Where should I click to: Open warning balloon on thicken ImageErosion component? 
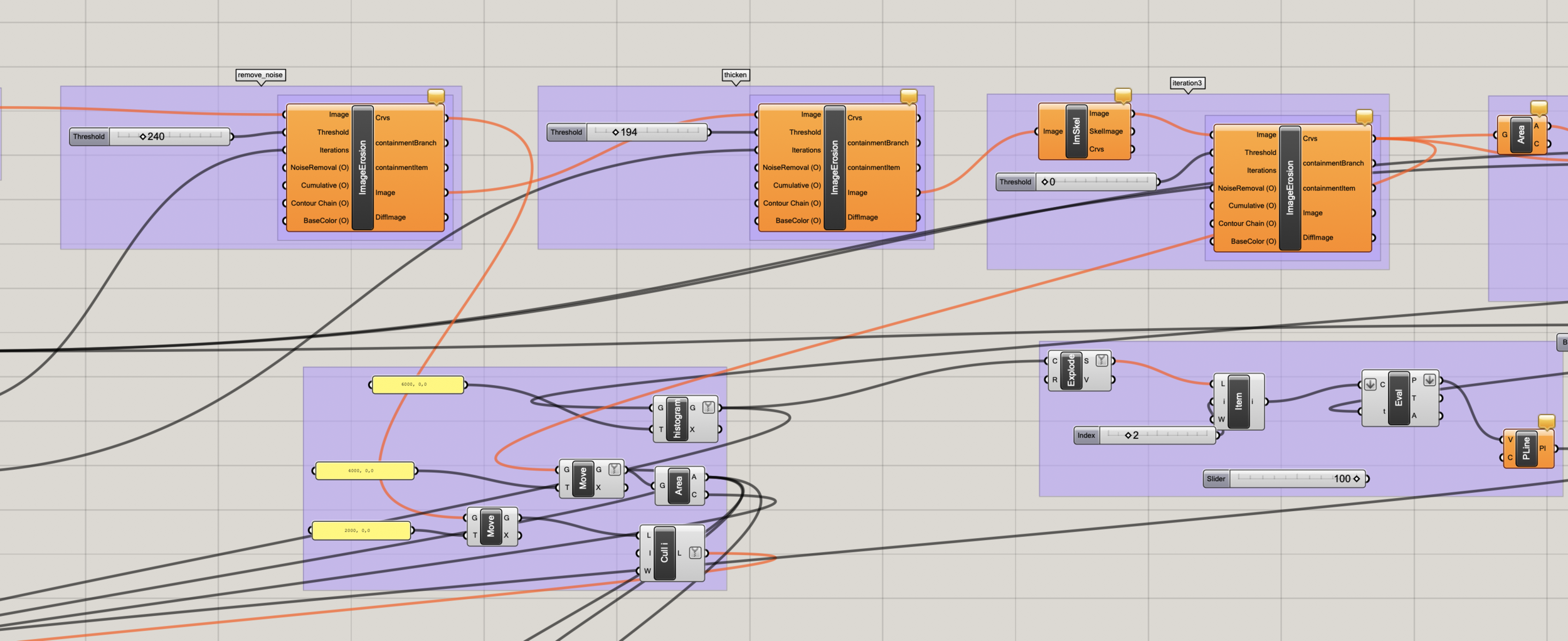pos(908,97)
